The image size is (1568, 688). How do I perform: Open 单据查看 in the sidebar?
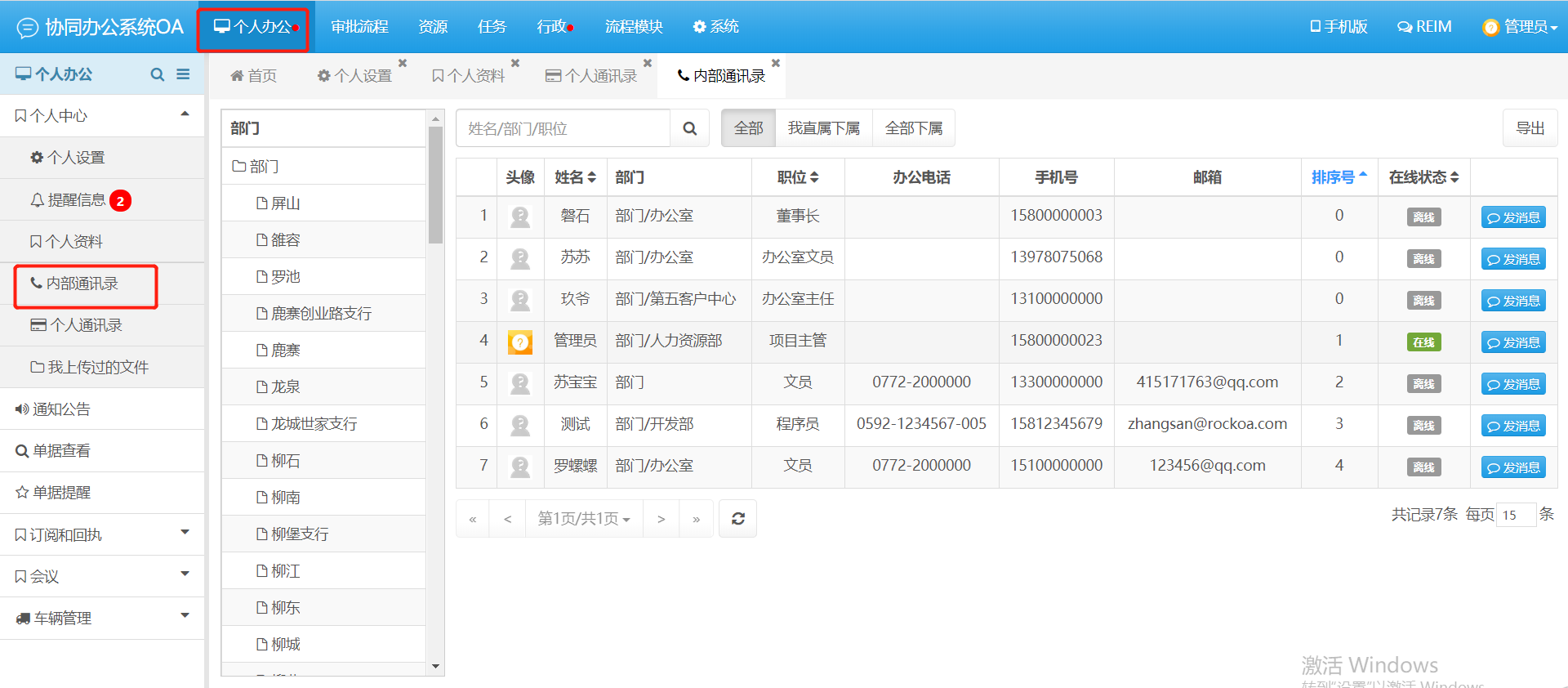102,451
